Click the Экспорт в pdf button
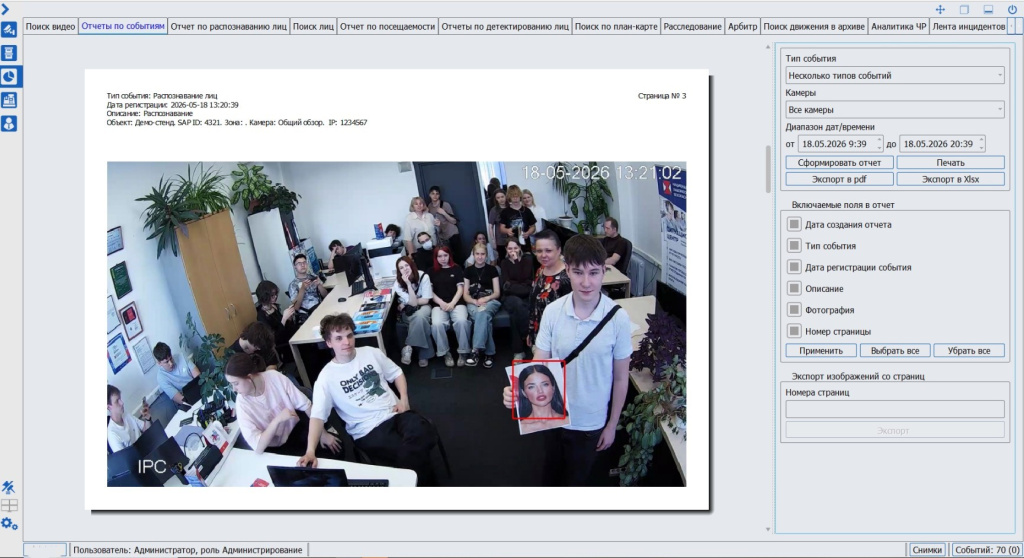 pyautogui.click(x=839, y=179)
